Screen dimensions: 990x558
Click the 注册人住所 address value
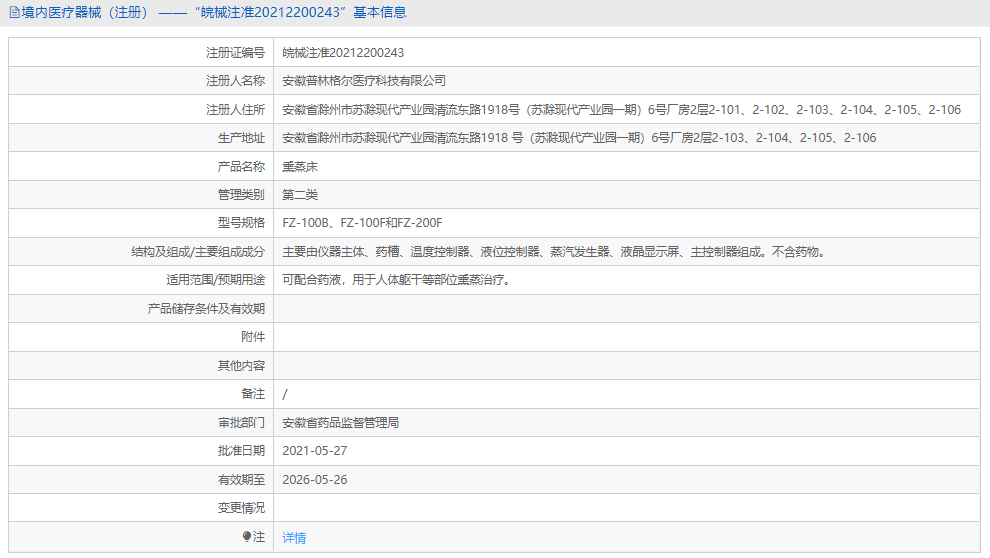(621, 110)
